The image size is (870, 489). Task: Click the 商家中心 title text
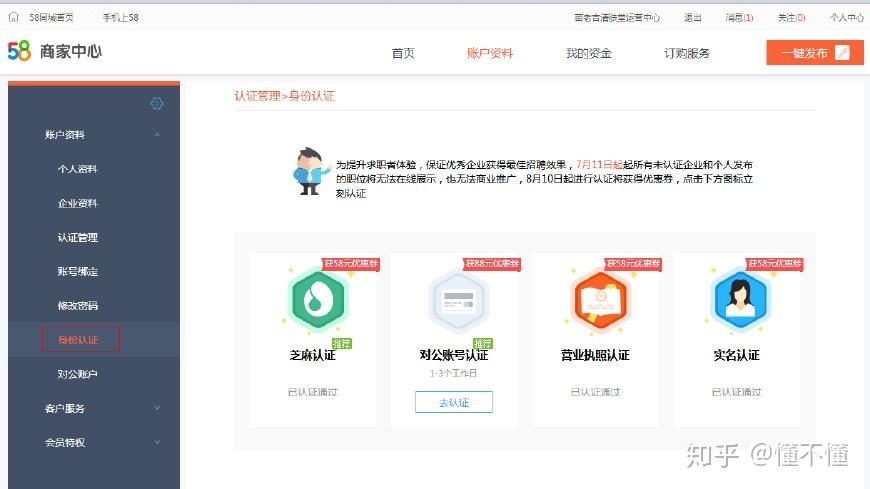pyautogui.click(x=70, y=52)
